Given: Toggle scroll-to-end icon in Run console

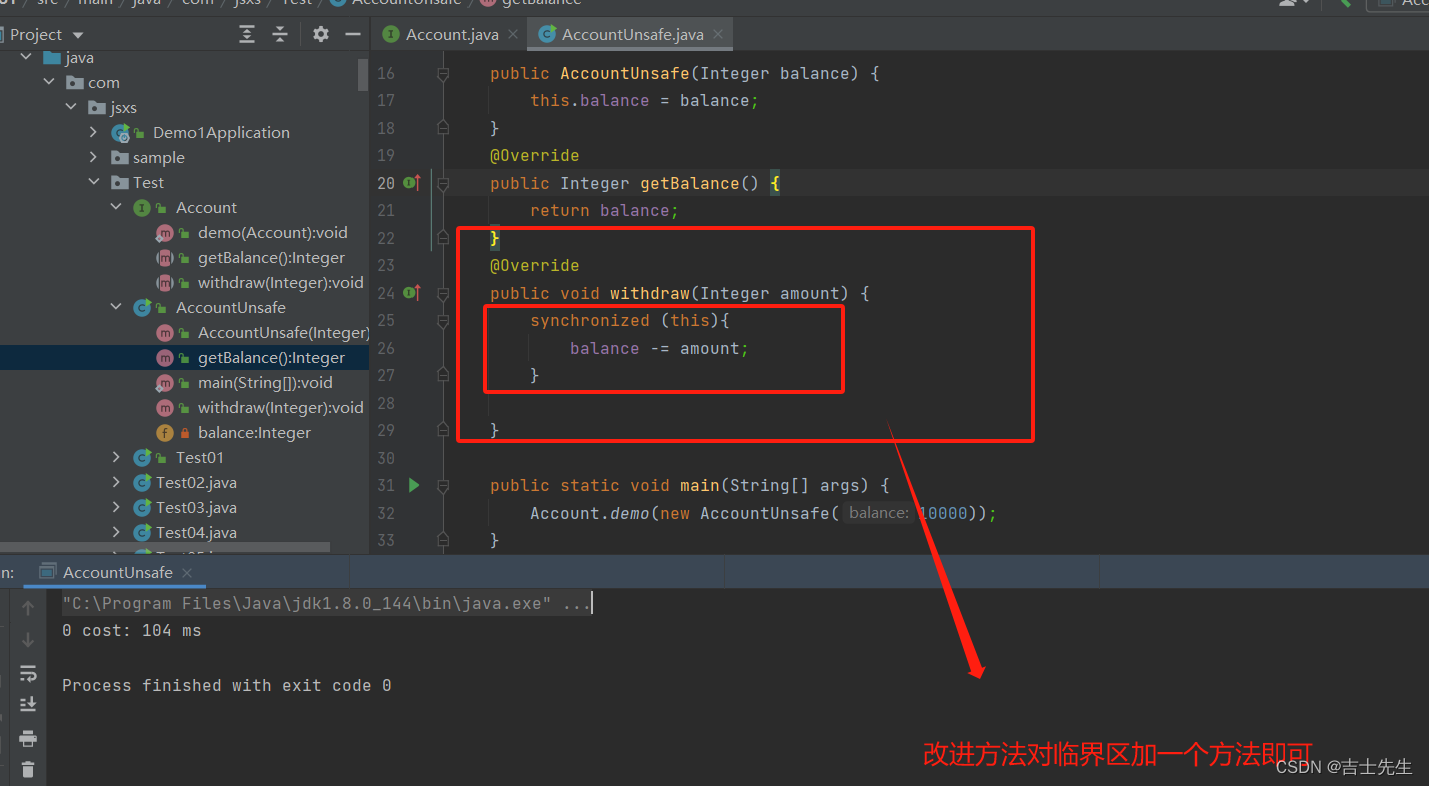Looking at the screenshot, I should [28, 705].
